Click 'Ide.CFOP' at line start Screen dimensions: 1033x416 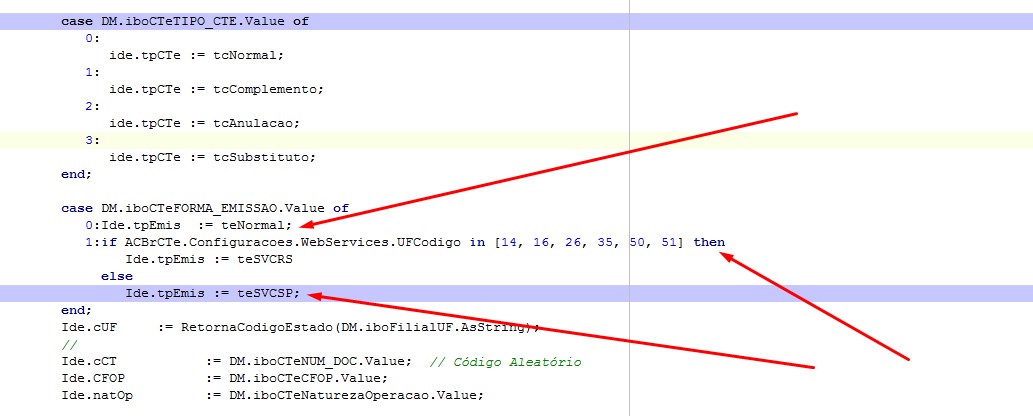point(93,378)
